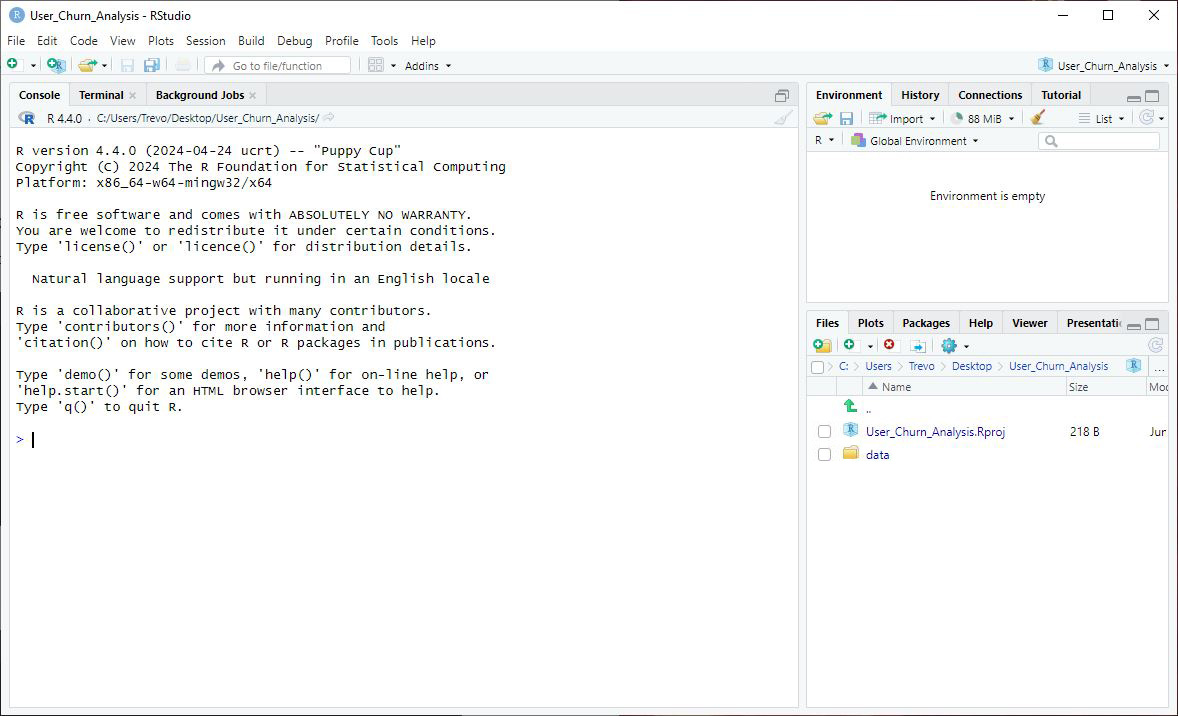Click the Create a project icon
1178x716 pixels.
[56, 65]
